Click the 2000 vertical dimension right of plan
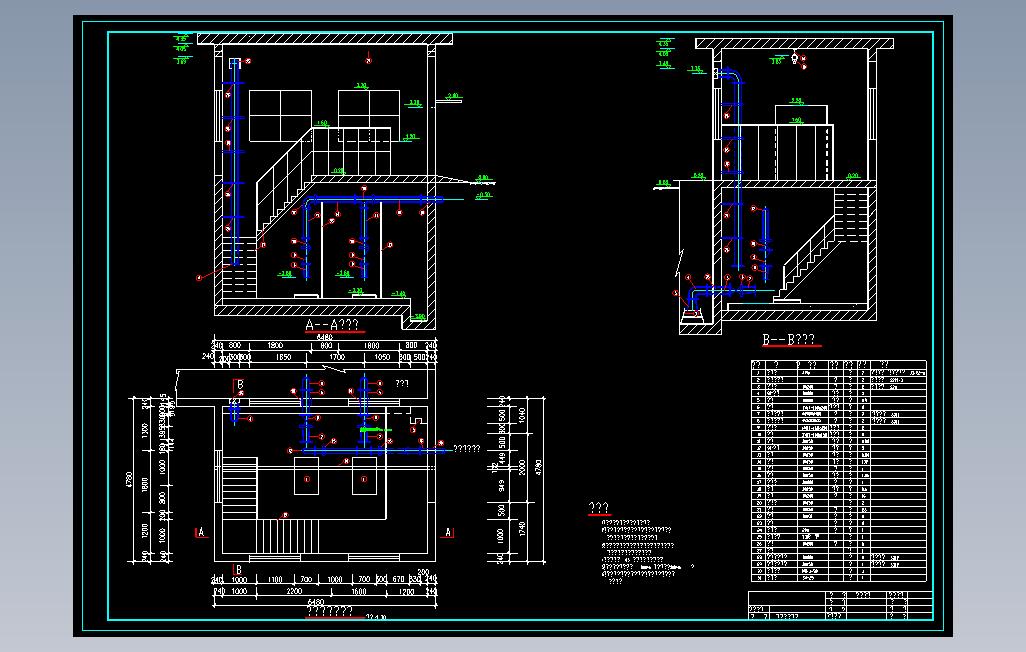This screenshot has height=652, width=1026. point(522,467)
